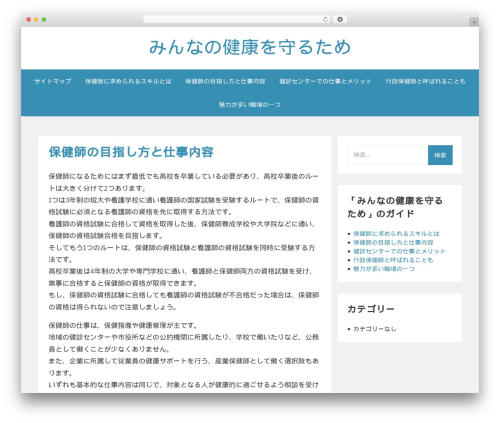The height and width of the screenshot is (423, 500).
Task: Click the カテゴリー sidebar heading
Action: click(x=371, y=309)
